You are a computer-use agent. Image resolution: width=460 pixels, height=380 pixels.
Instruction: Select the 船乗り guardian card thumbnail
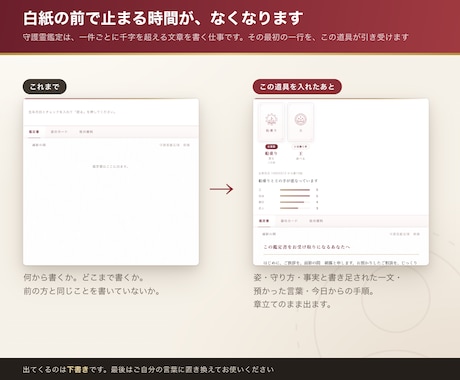coord(271,122)
